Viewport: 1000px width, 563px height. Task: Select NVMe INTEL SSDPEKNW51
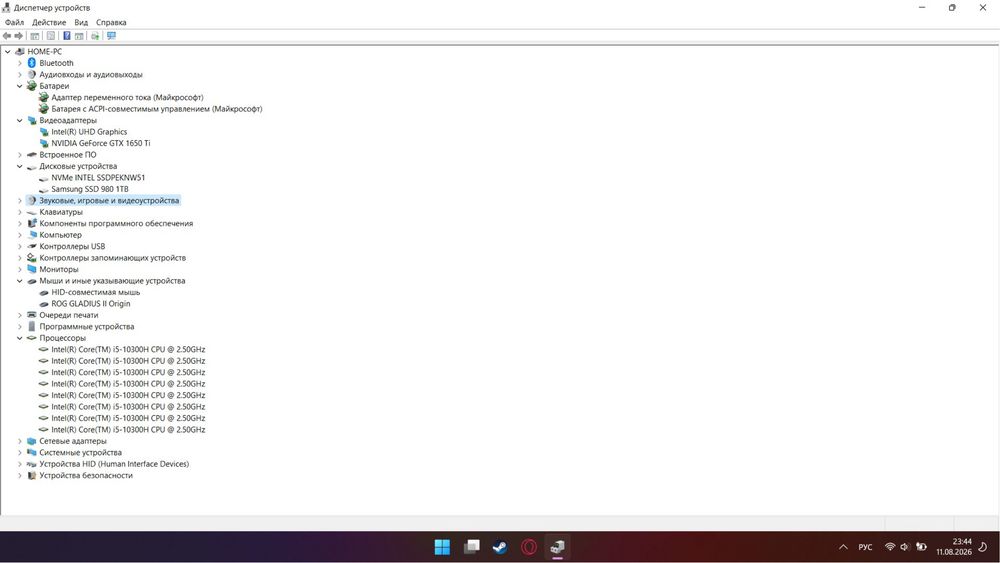click(98, 177)
